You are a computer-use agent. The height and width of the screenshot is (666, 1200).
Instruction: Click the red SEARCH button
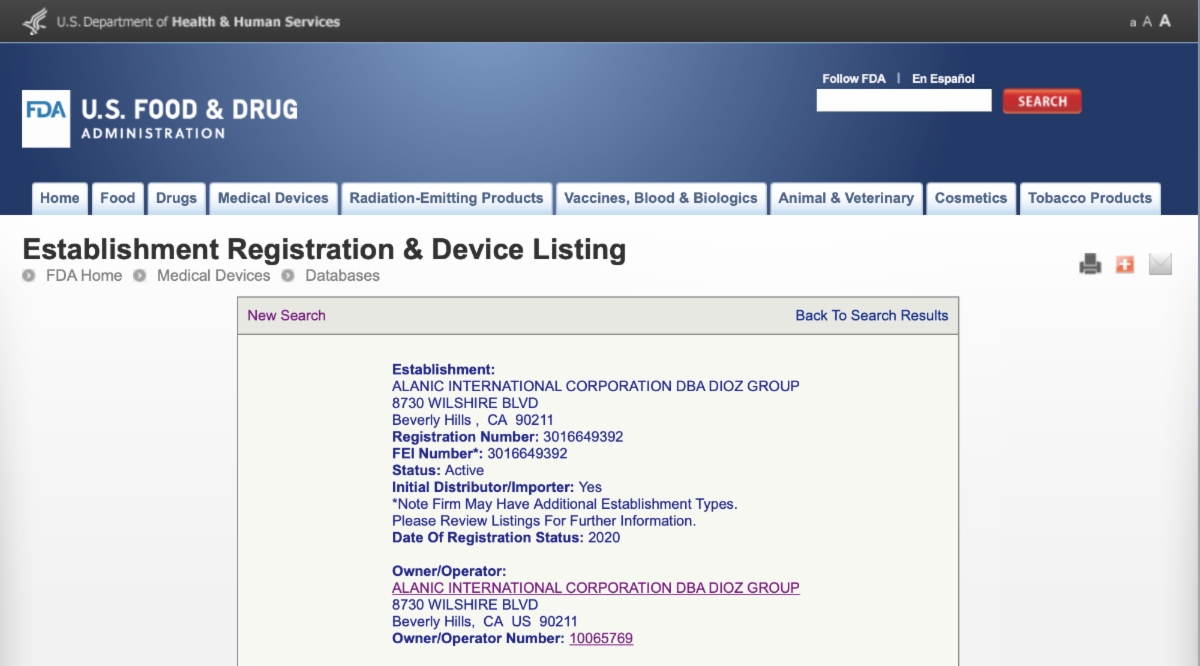click(x=1042, y=101)
